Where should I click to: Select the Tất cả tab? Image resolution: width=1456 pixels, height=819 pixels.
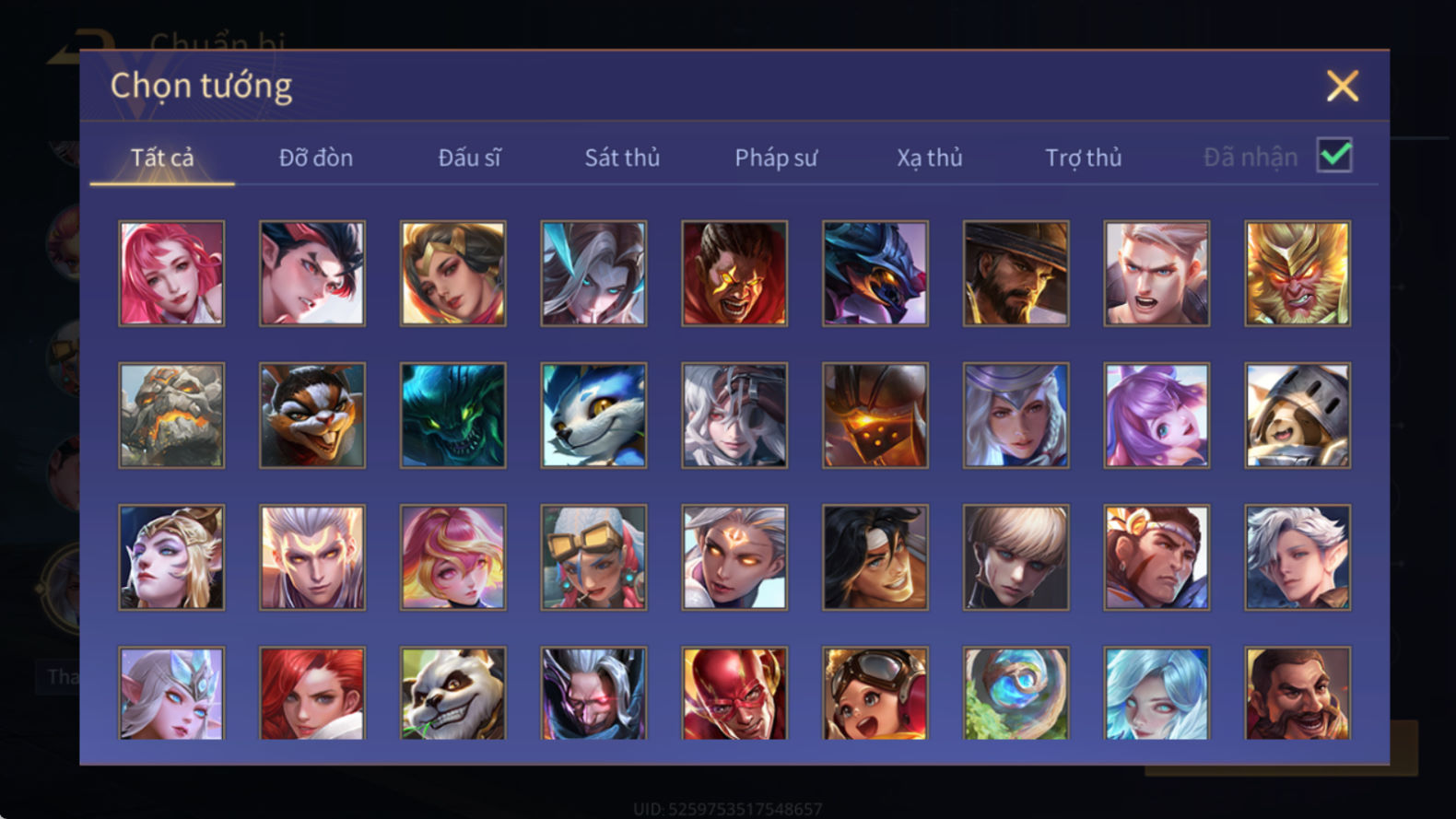tap(162, 158)
